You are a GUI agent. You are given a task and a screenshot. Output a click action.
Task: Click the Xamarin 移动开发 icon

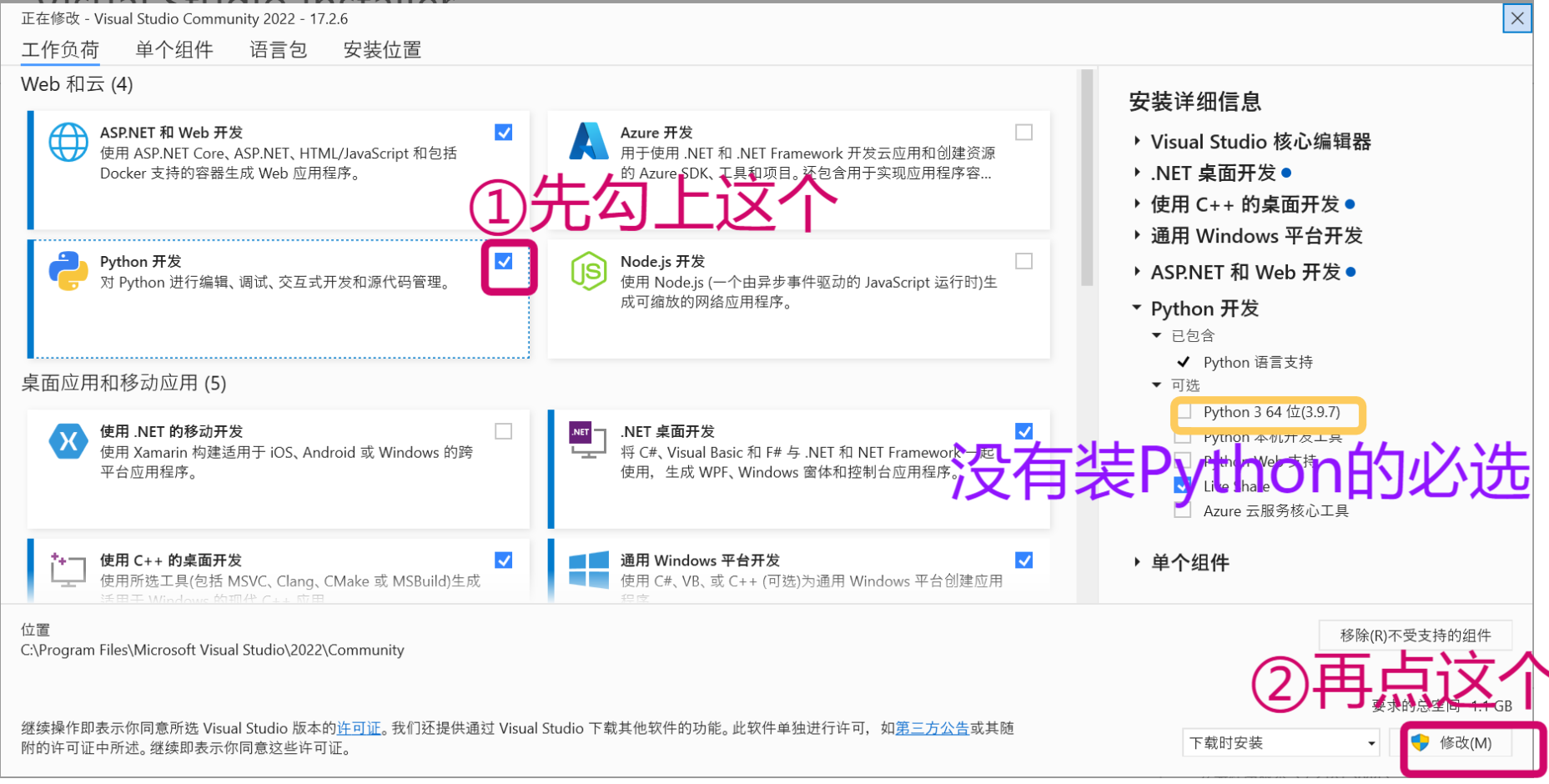68,441
